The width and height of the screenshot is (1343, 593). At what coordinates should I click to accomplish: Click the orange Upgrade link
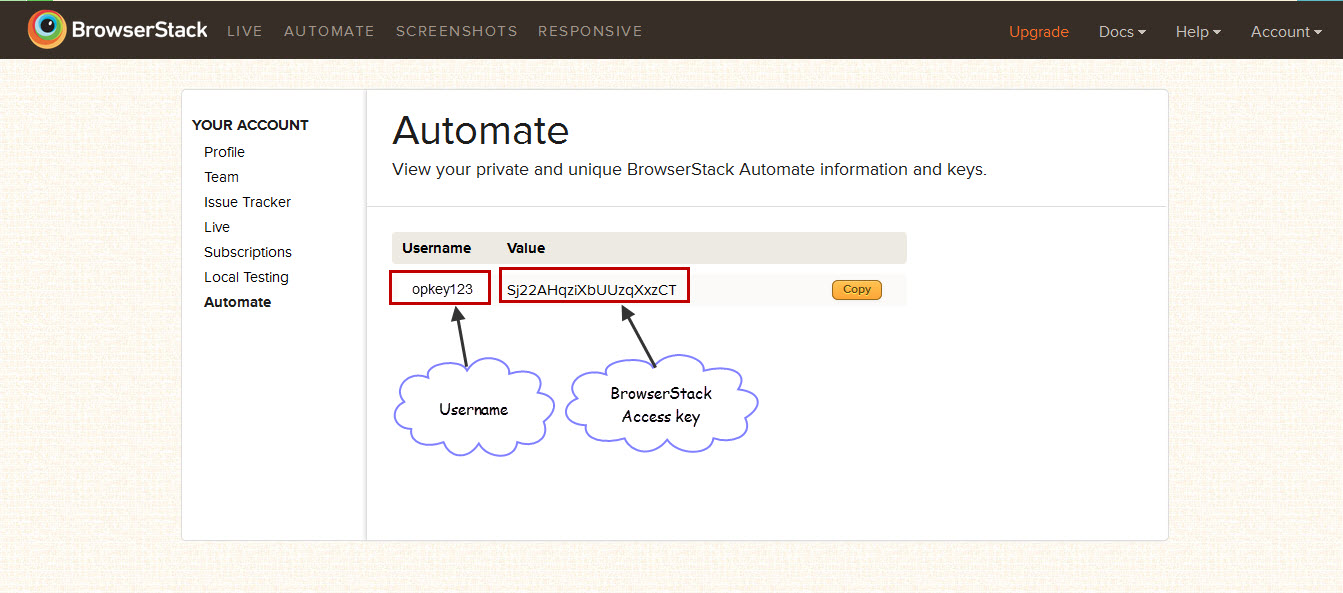[x=1039, y=32]
